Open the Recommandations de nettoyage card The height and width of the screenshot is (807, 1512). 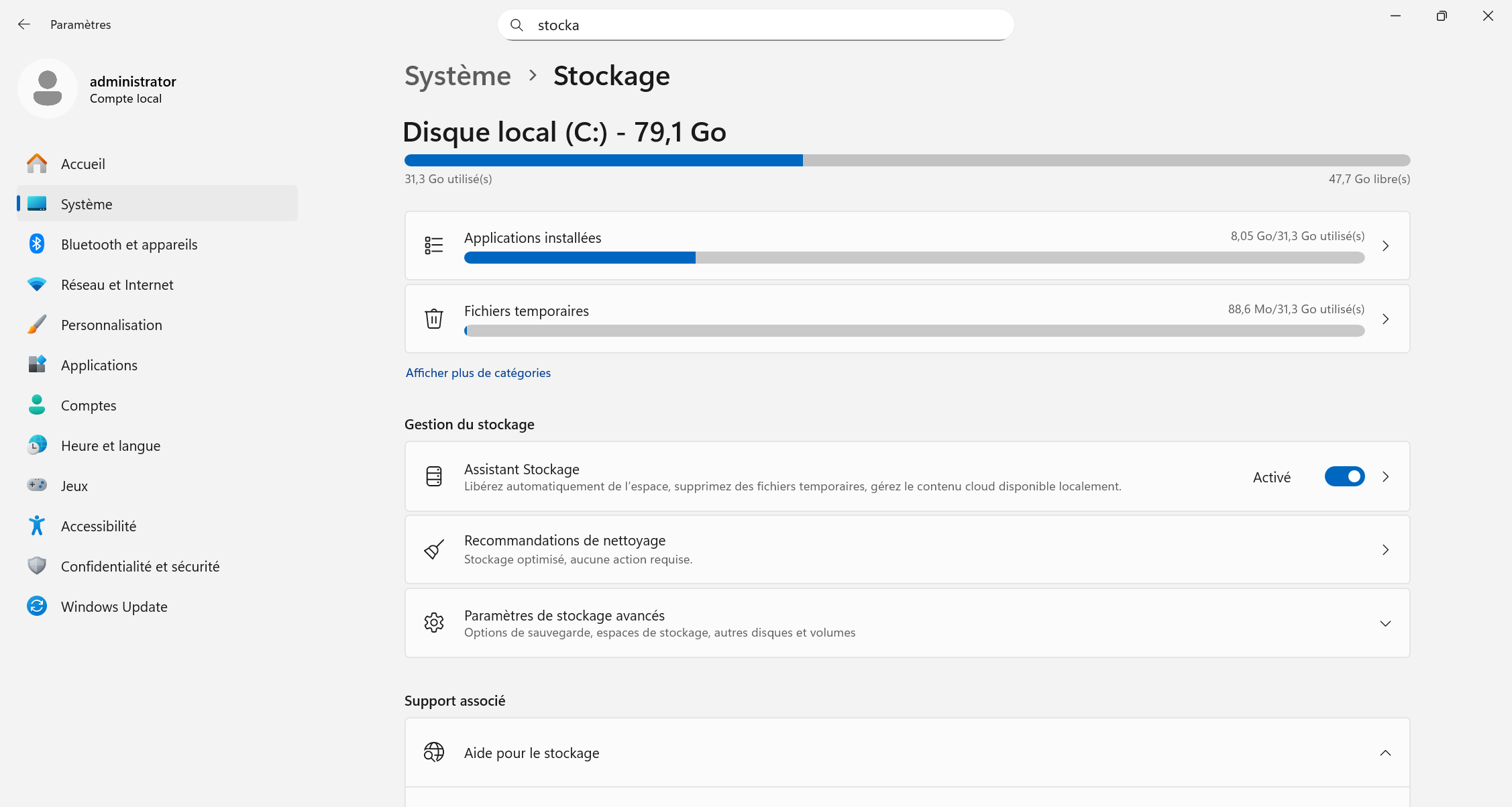[907, 549]
